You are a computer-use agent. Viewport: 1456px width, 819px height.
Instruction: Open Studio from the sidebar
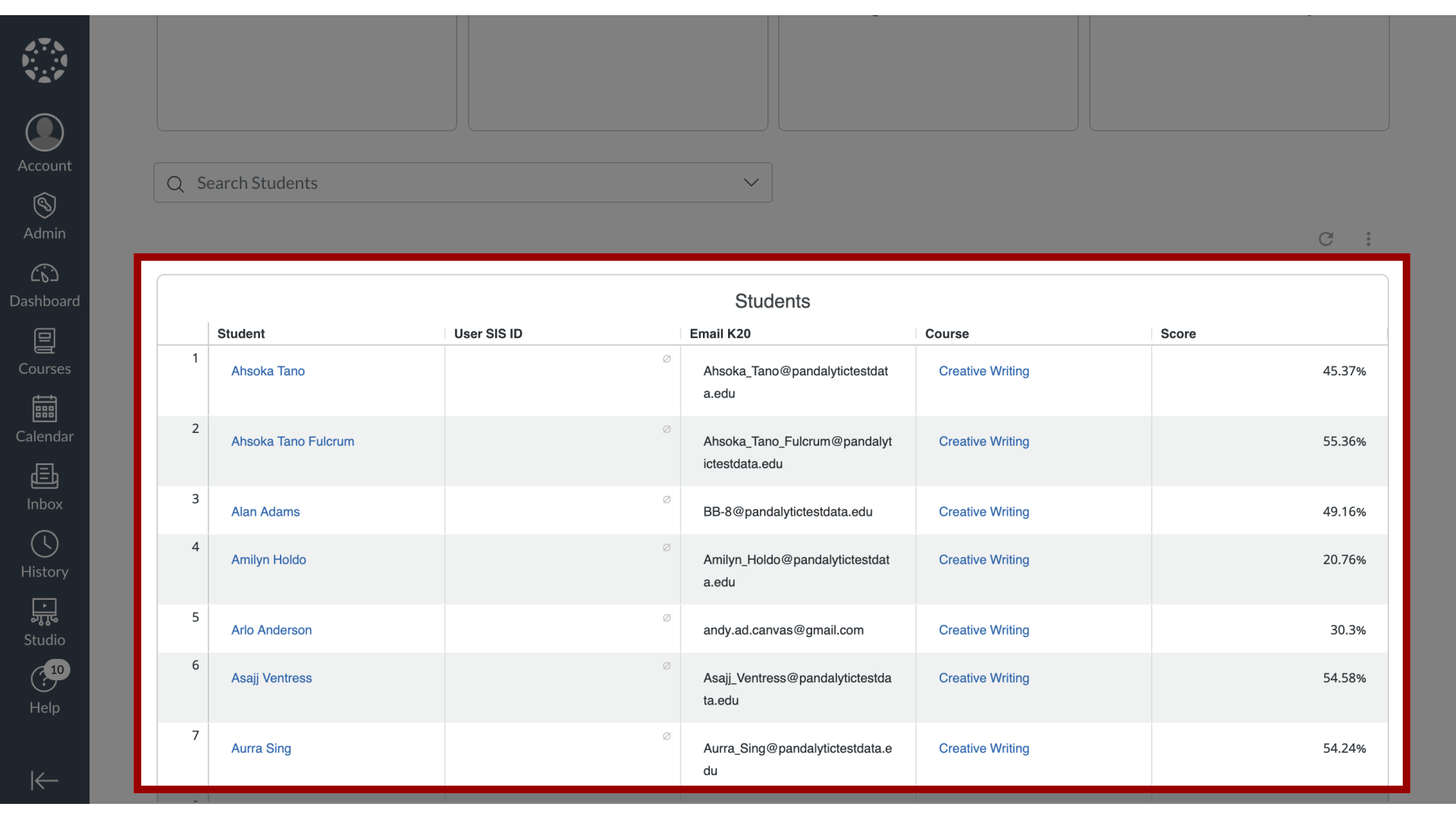[x=45, y=623]
